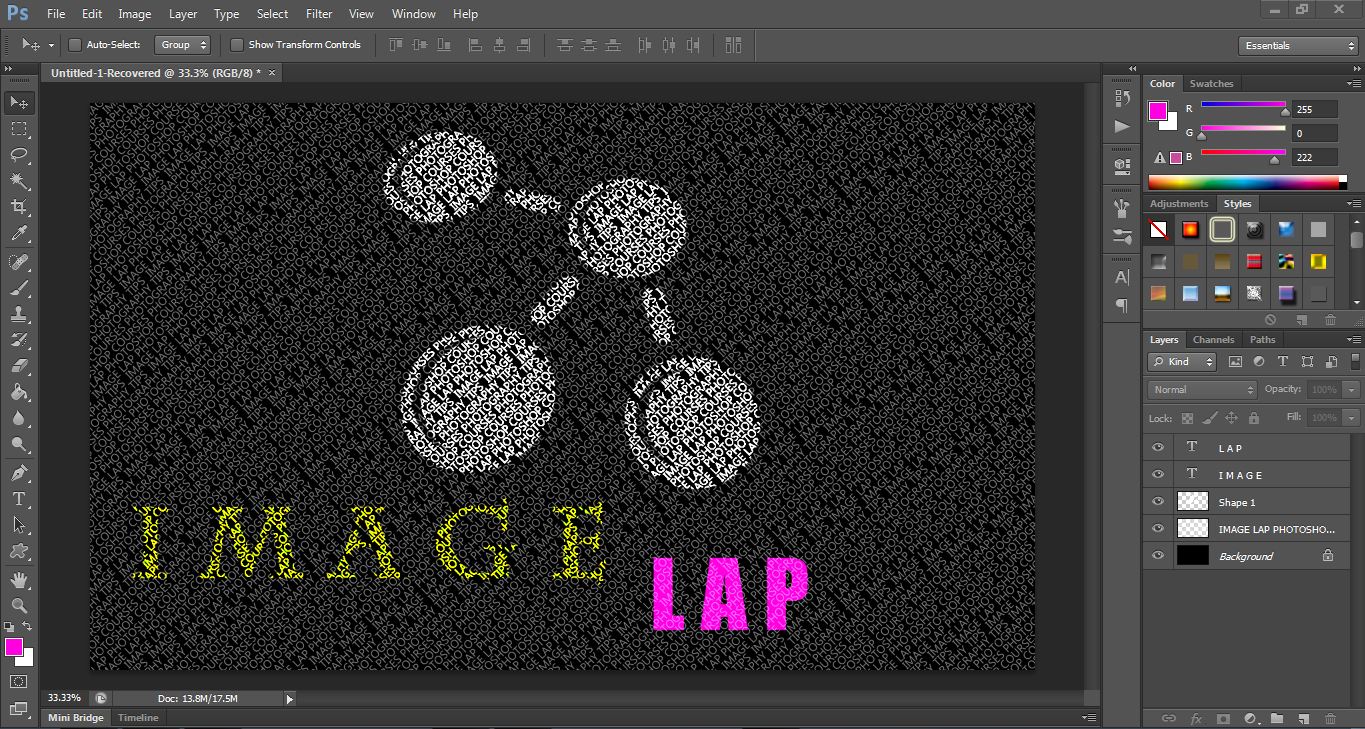
Task: Switch to the Paths tab
Action: coord(1263,340)
